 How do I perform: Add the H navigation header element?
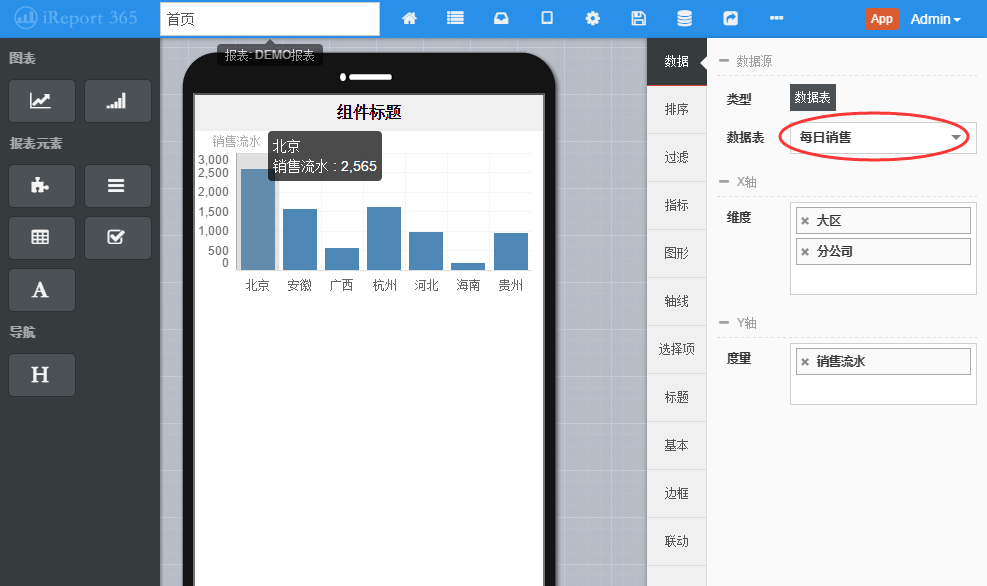(42, 375)
